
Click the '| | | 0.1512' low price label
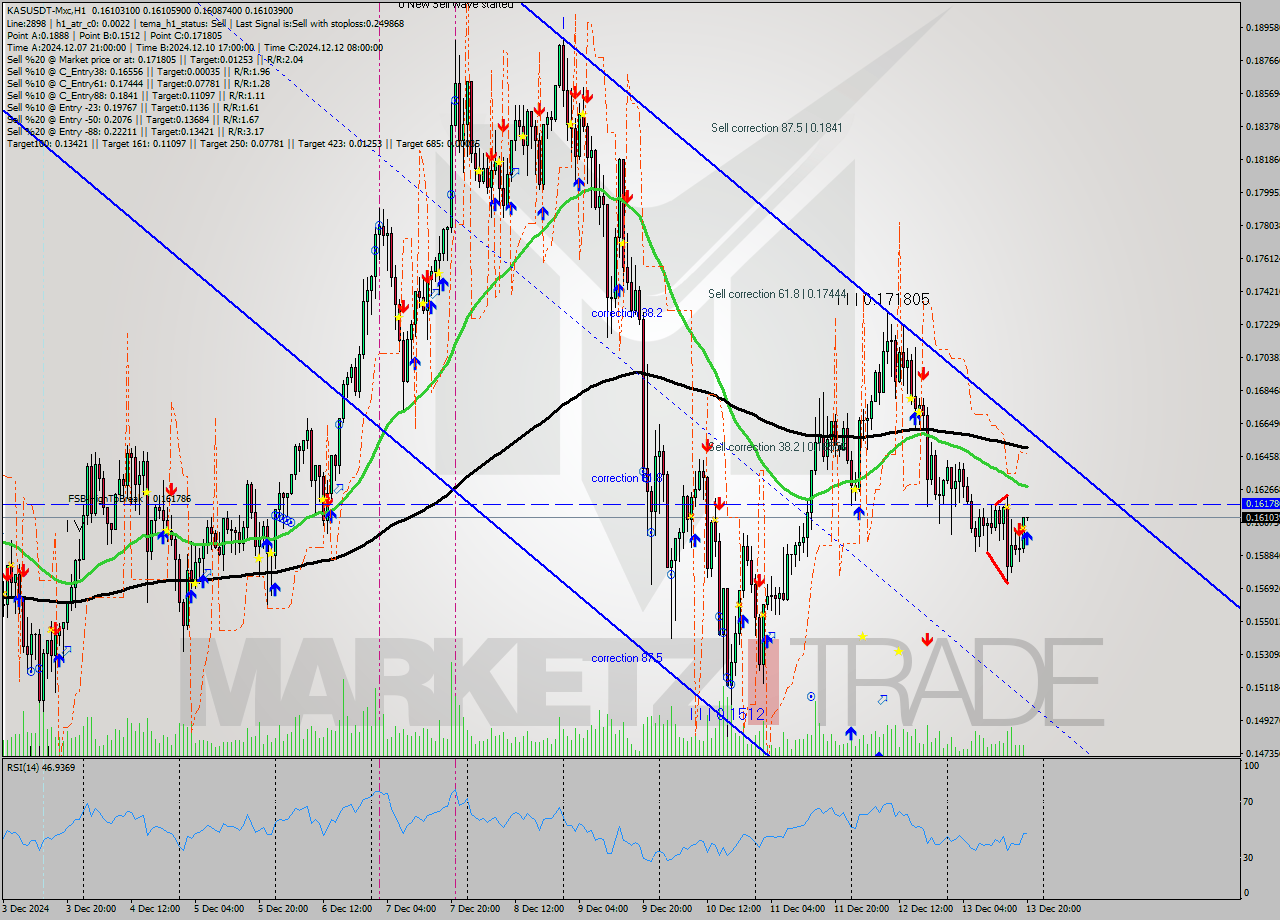[x=729, y=714]
